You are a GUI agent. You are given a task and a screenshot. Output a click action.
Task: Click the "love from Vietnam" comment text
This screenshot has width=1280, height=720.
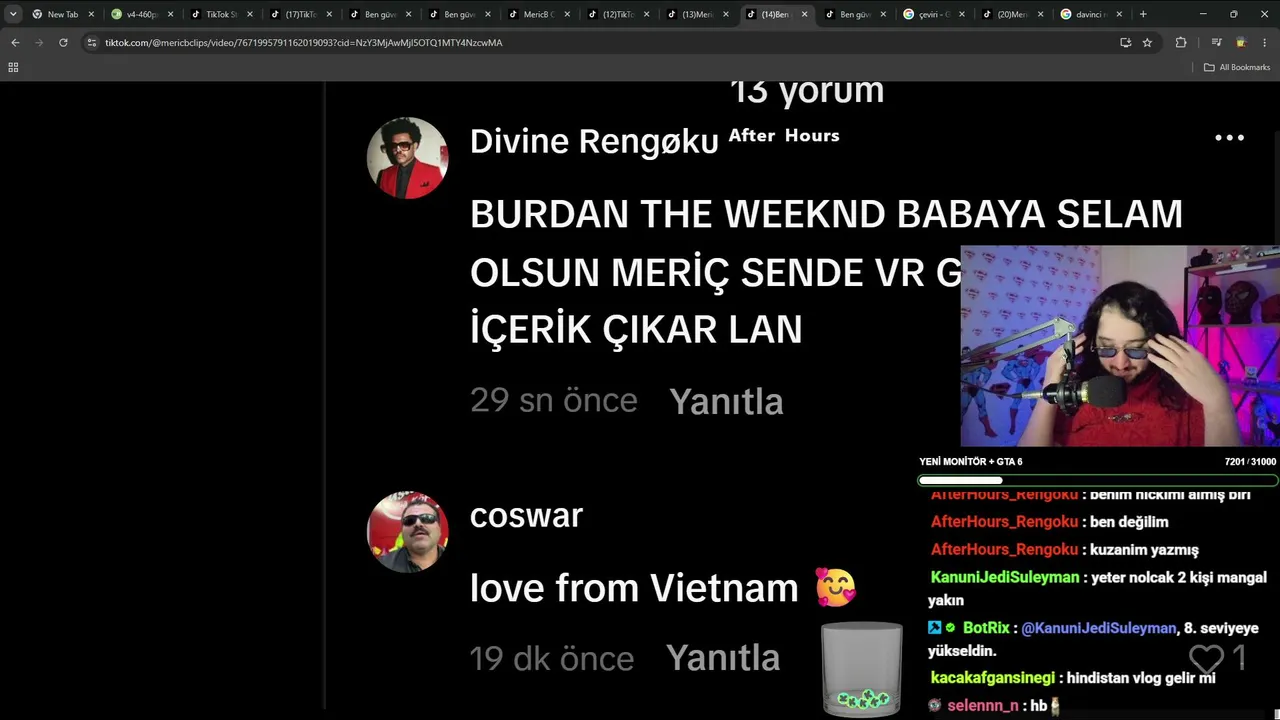click(634, 588)
